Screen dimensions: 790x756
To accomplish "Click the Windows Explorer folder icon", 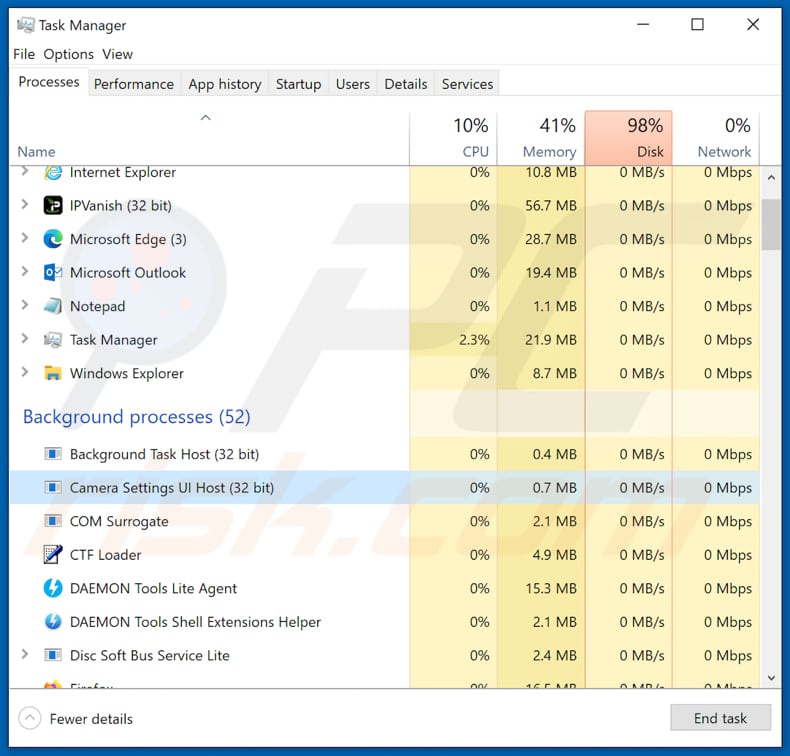I will pos(53,373).
